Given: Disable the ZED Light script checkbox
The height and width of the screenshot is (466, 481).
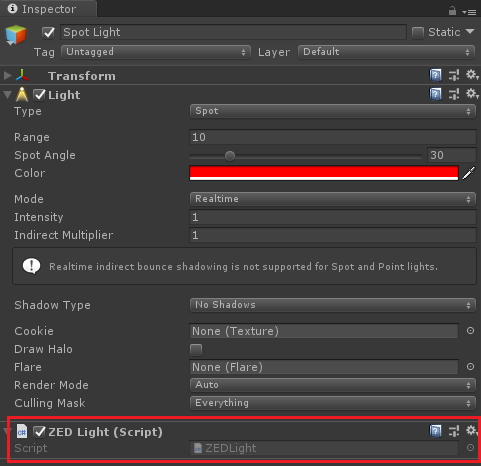Looking at the screenshot, I should pyautogui.click(x=39, y=432).
